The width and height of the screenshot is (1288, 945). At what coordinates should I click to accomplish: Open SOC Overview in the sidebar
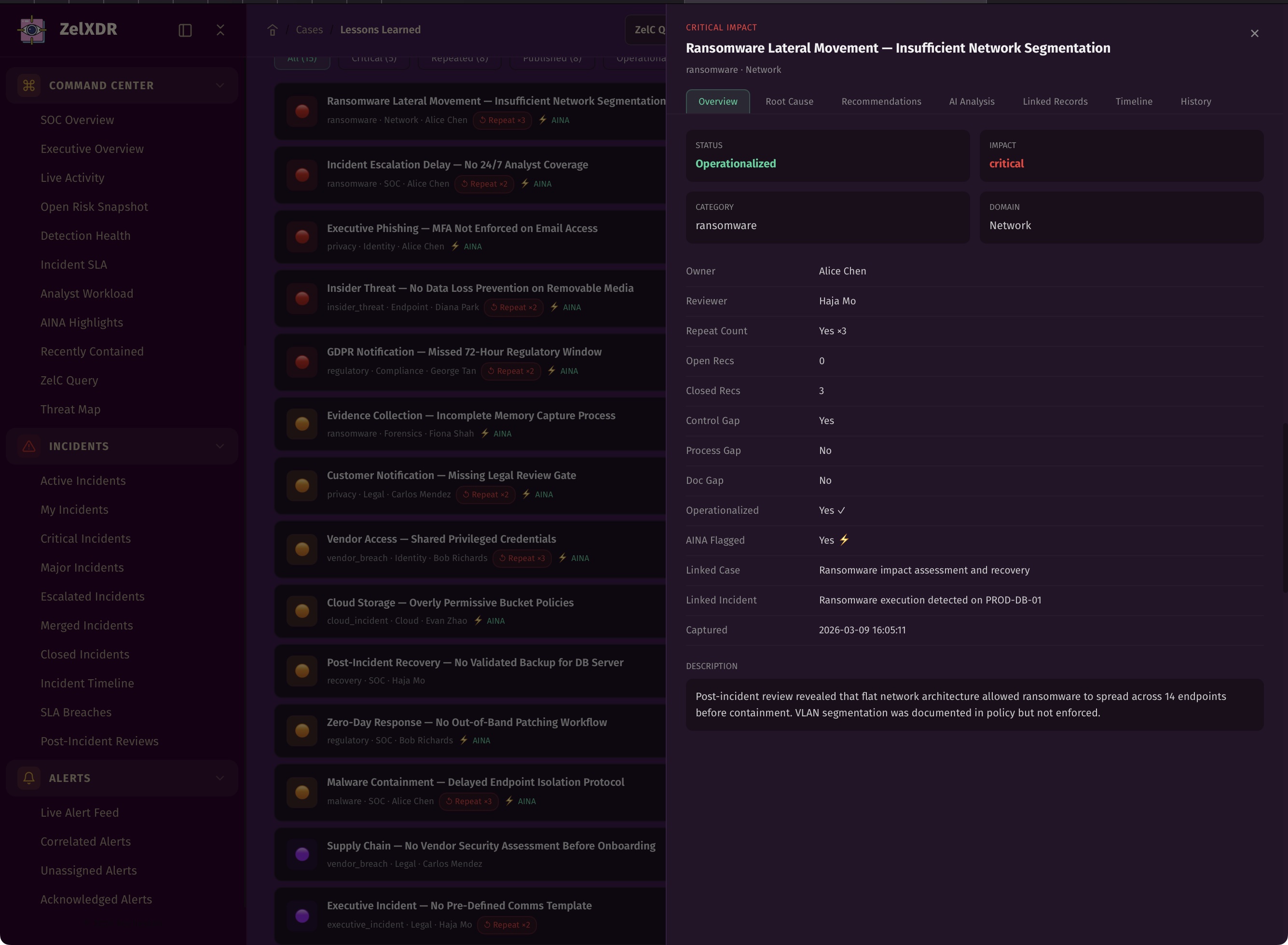coord(77,120)
